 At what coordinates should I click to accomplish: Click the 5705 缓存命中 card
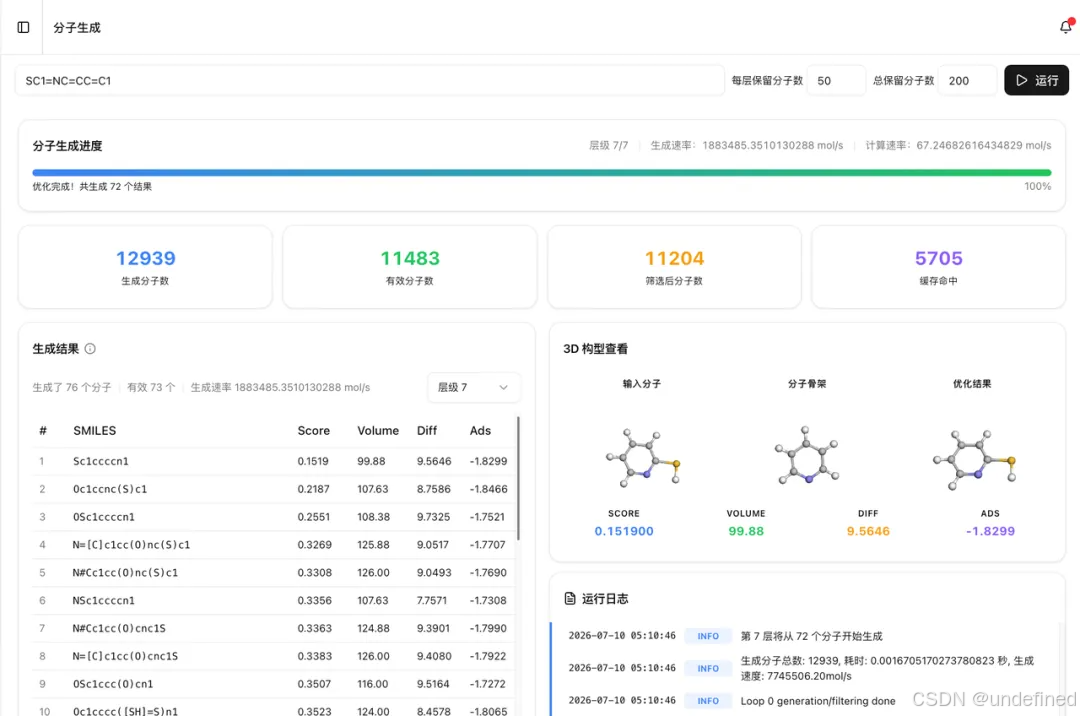click(x=939, y=267)
